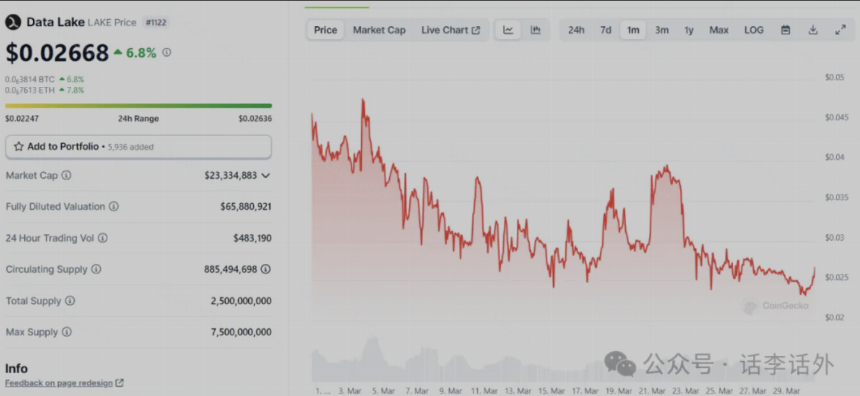Click the red price line chart
The width and height of the screenshot is (860, 396).
(x=563, y=197)
